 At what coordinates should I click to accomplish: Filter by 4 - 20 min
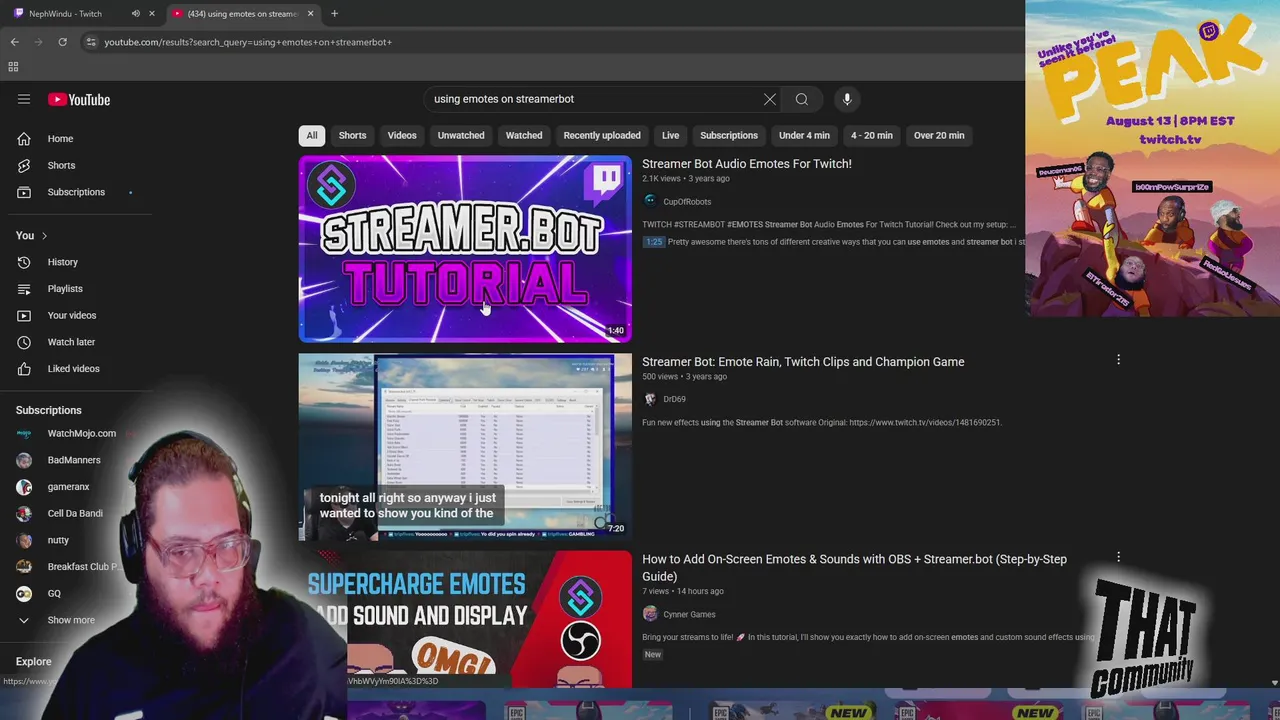point(872,136)
